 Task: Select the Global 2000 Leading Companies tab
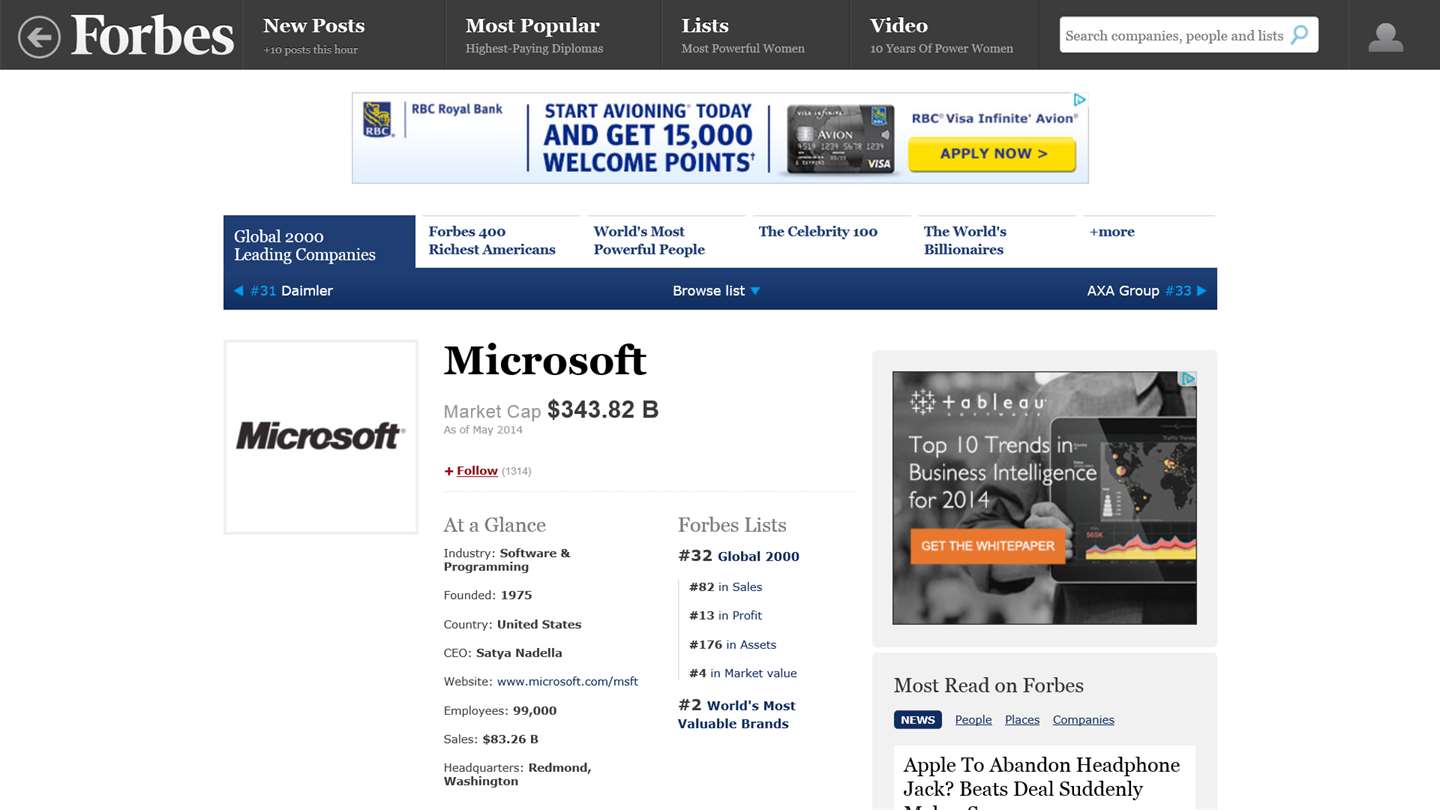click(319, 242)
